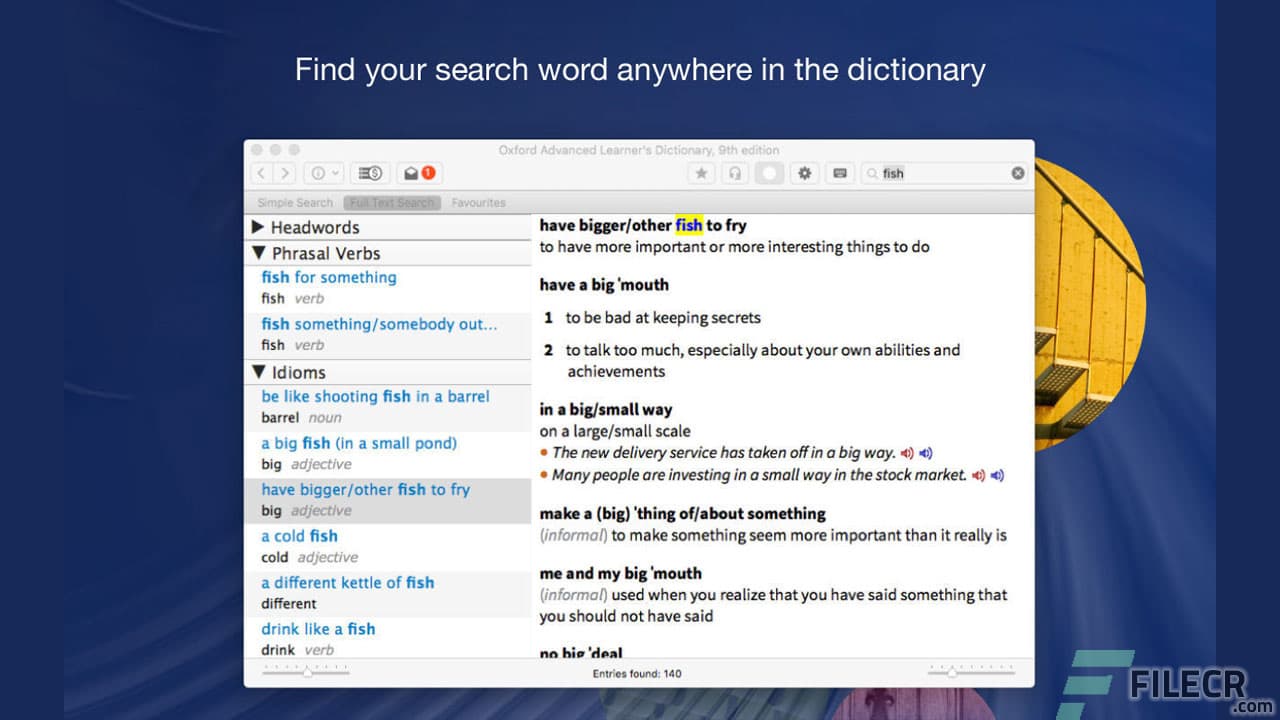Screen dimensions: 1280x720
Task: Open notifications via the mail badge icon
Action: pyautogui.click(x=413, y=172)
